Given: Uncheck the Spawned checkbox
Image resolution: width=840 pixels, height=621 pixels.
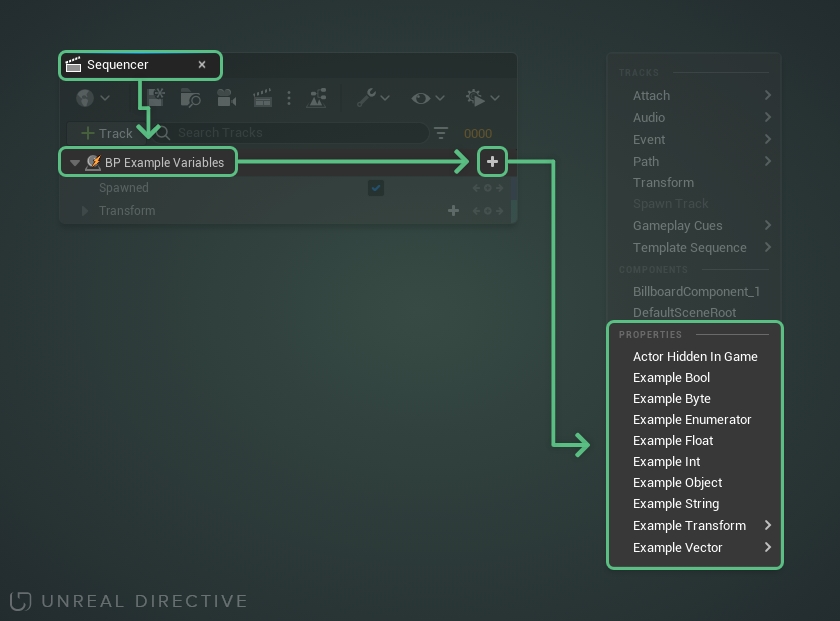Looking at the screenshot, I should tap(376, 188).
